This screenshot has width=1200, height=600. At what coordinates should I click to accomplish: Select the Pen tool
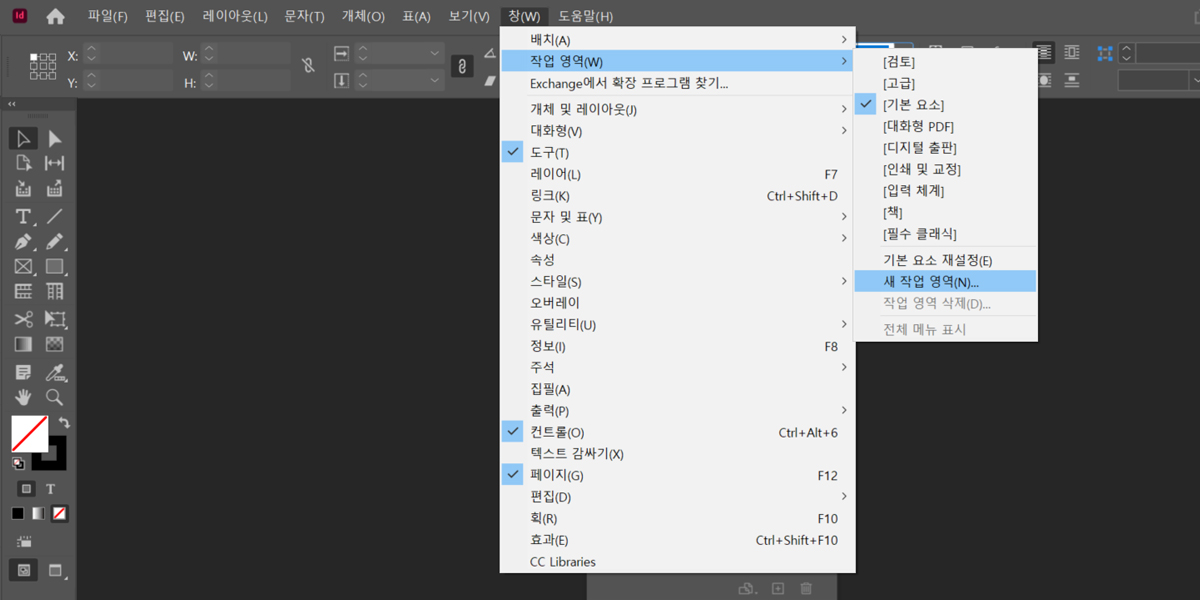point(22,240)
